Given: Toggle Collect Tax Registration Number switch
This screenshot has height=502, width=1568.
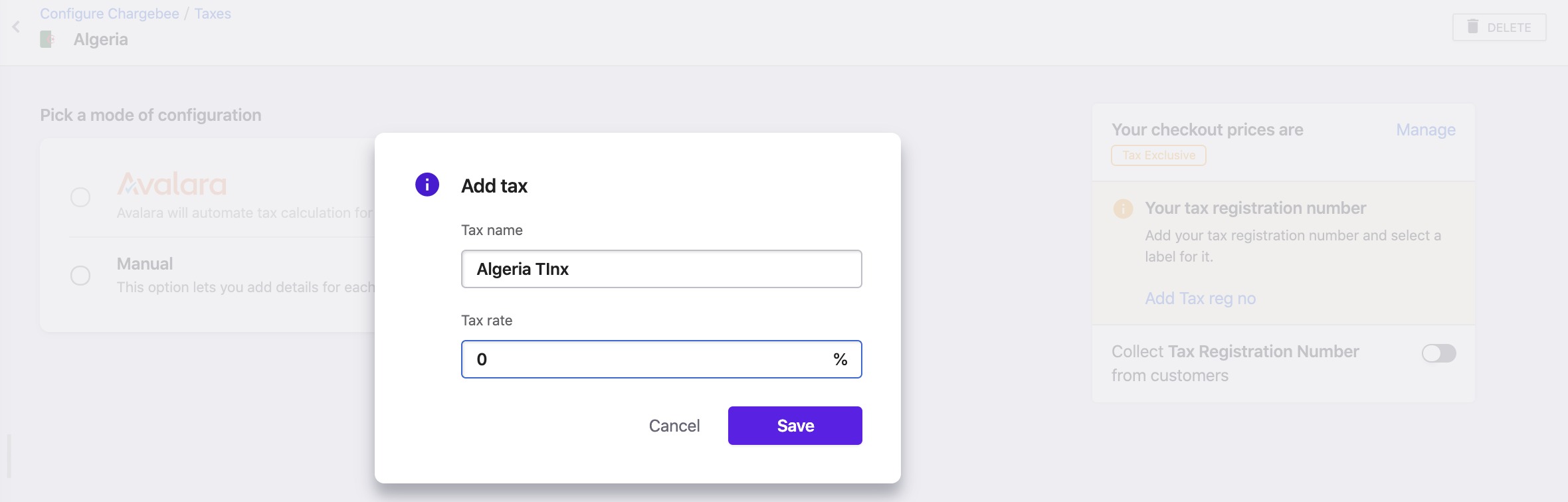Looking at the screenshot, I should 1438,353.
